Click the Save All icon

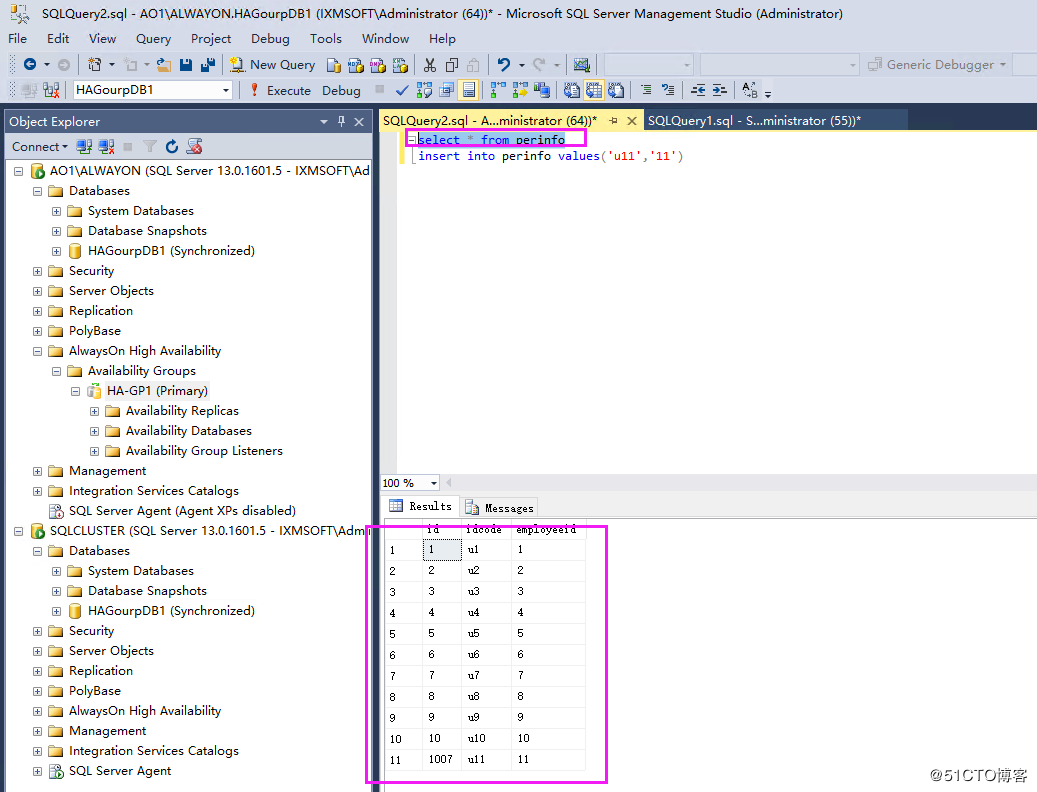click(x=208, y=65)
